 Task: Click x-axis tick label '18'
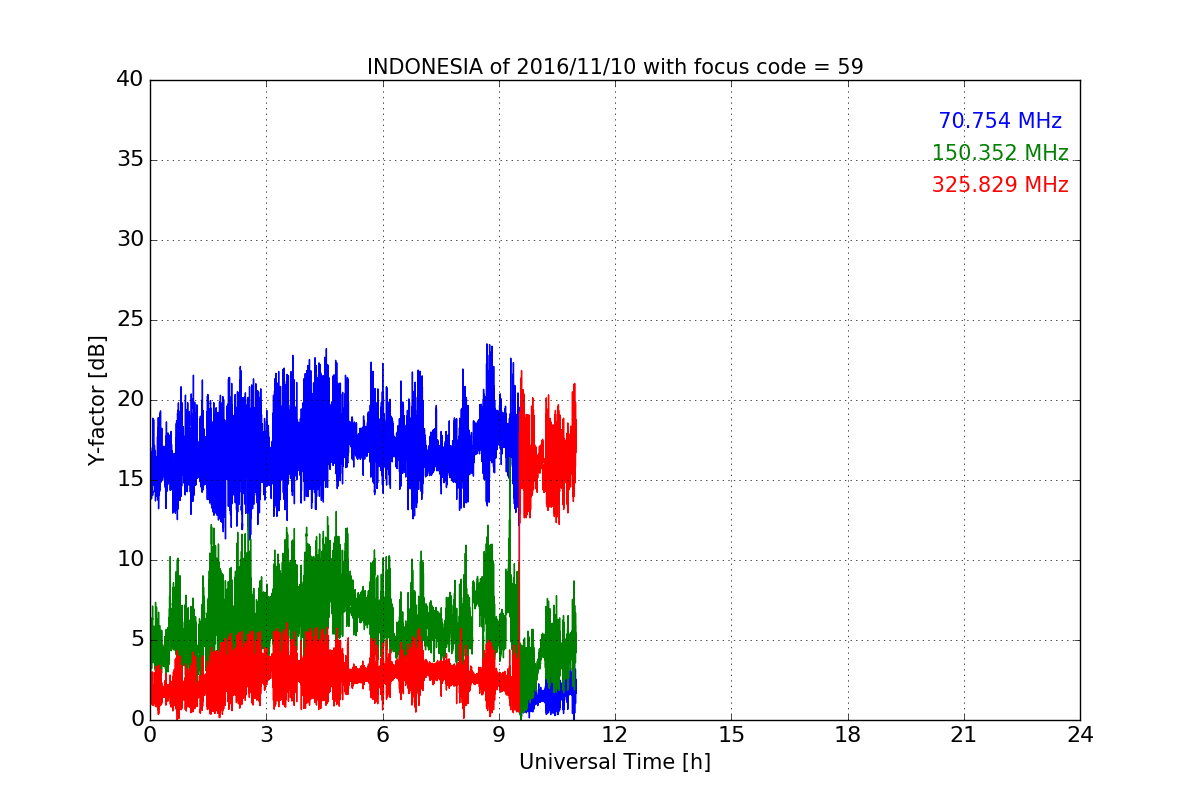pyautogui.click(x=848, y=735)
